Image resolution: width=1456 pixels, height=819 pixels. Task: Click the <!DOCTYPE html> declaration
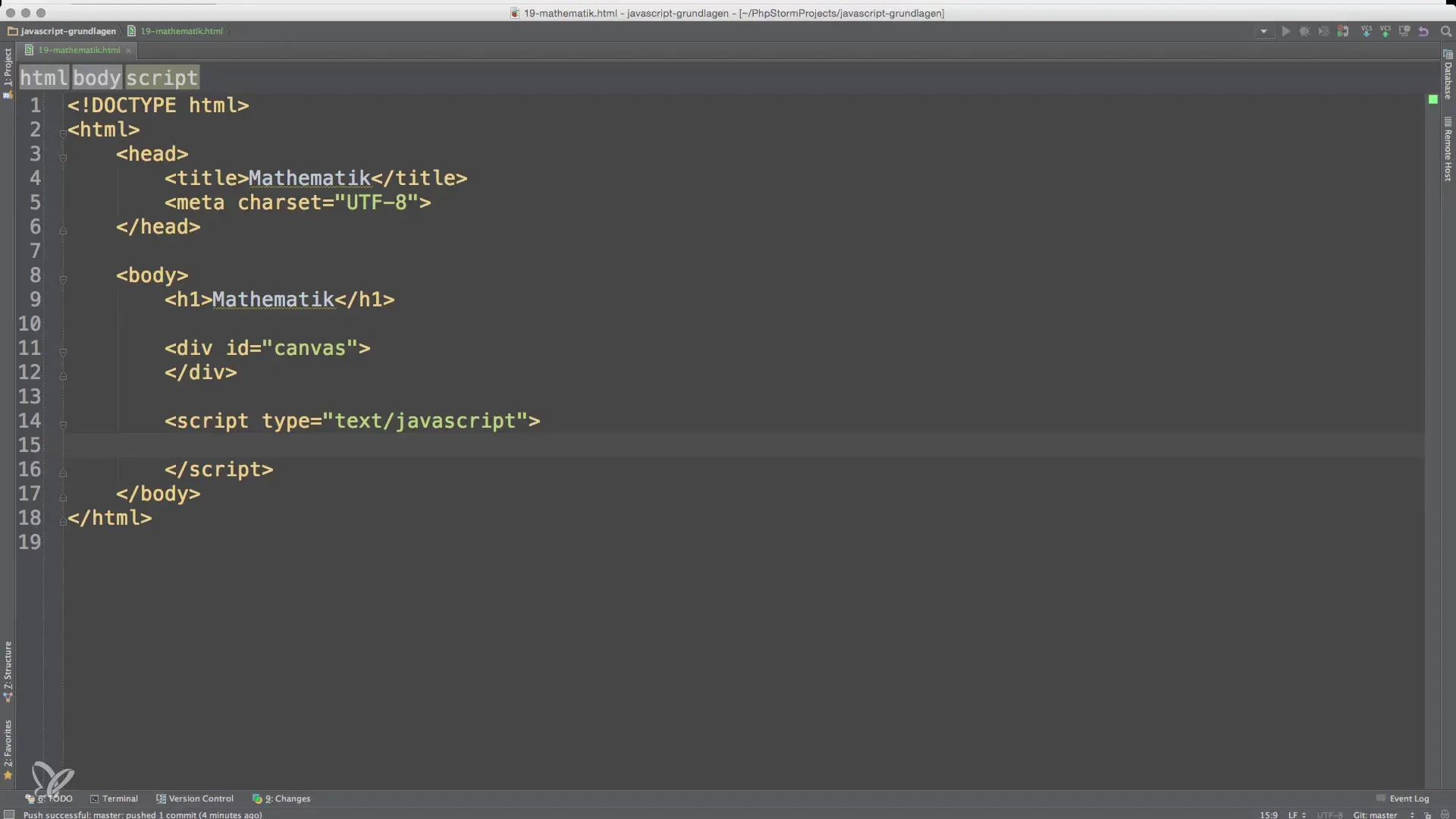point(158,105)
